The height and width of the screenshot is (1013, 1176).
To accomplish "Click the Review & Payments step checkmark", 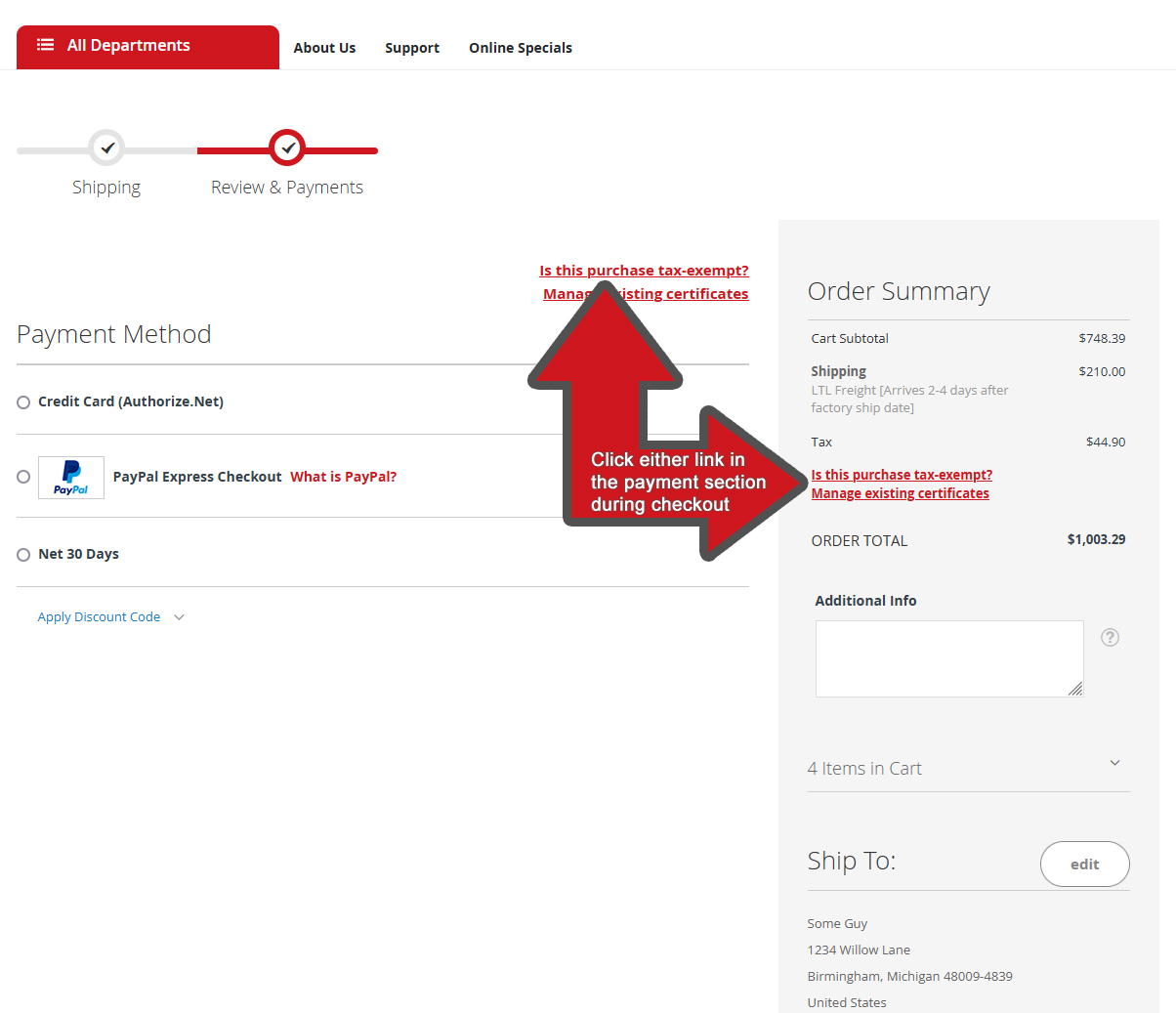I will (x=287, y=148).
